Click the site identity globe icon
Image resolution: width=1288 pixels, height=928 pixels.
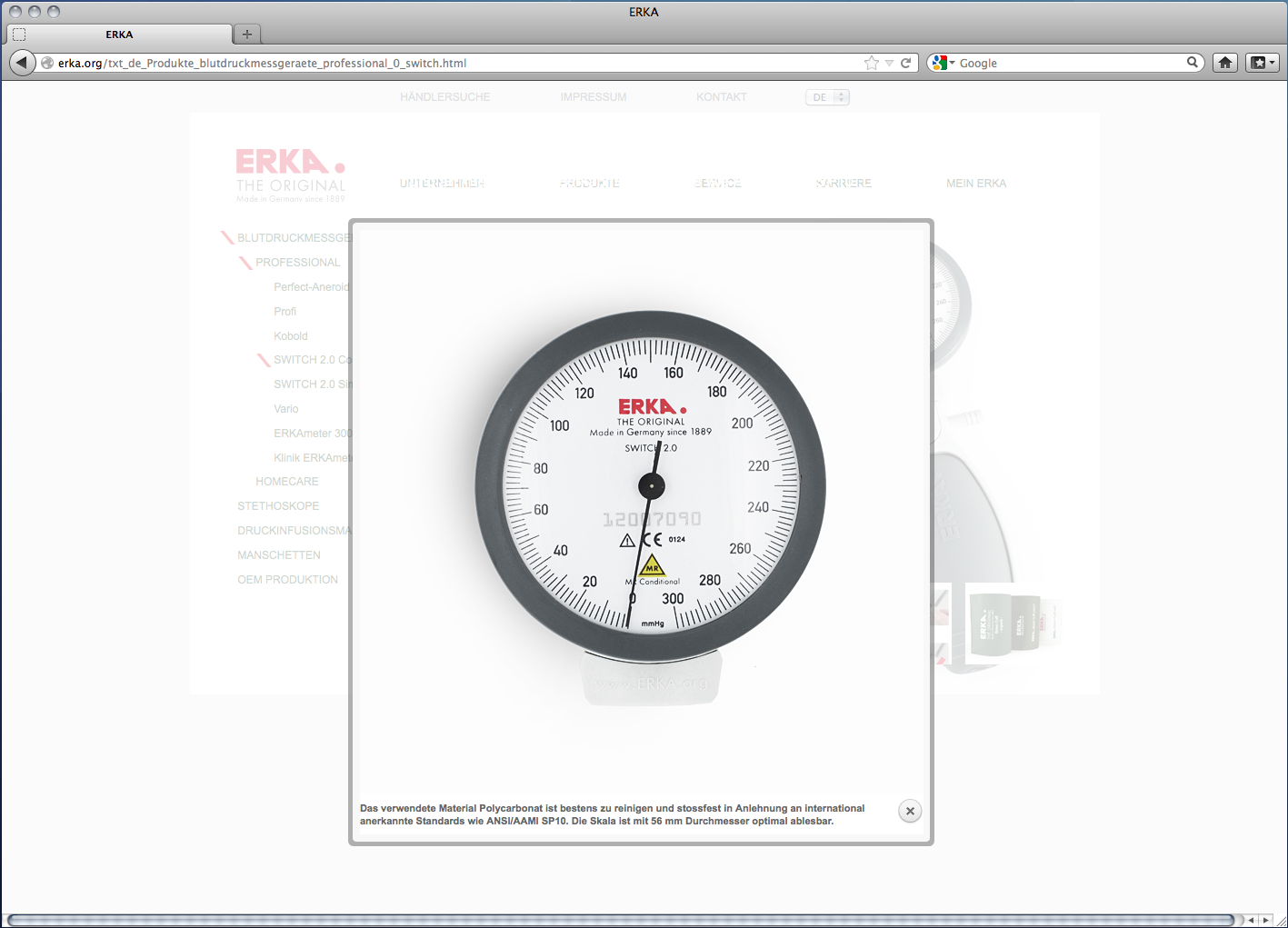[47, 63]
